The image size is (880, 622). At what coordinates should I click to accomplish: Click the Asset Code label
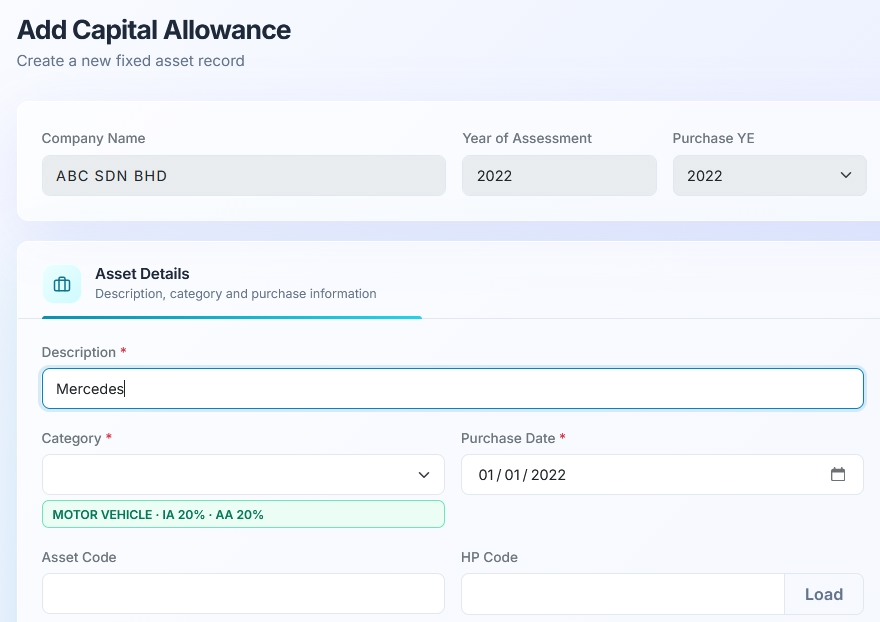click(79, 557)
